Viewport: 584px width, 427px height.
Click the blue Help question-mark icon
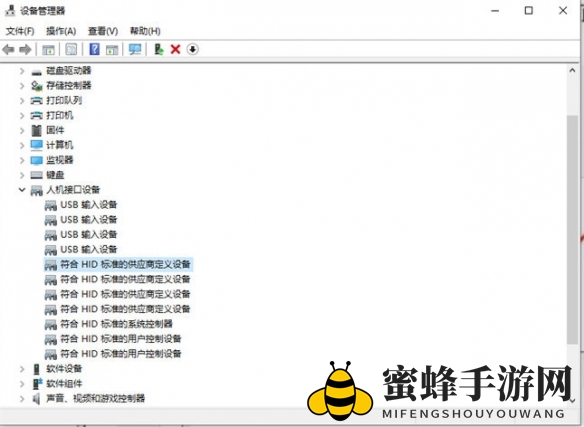tap(95, 49)
